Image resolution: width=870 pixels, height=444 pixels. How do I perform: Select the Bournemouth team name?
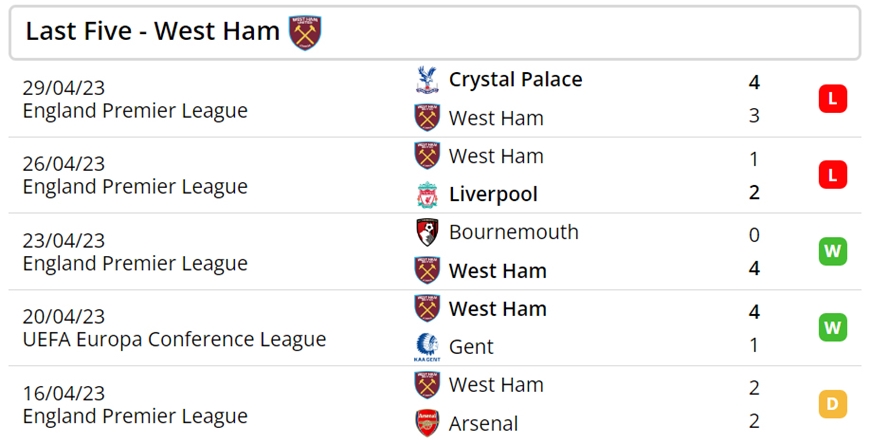(x=514, y=233)
